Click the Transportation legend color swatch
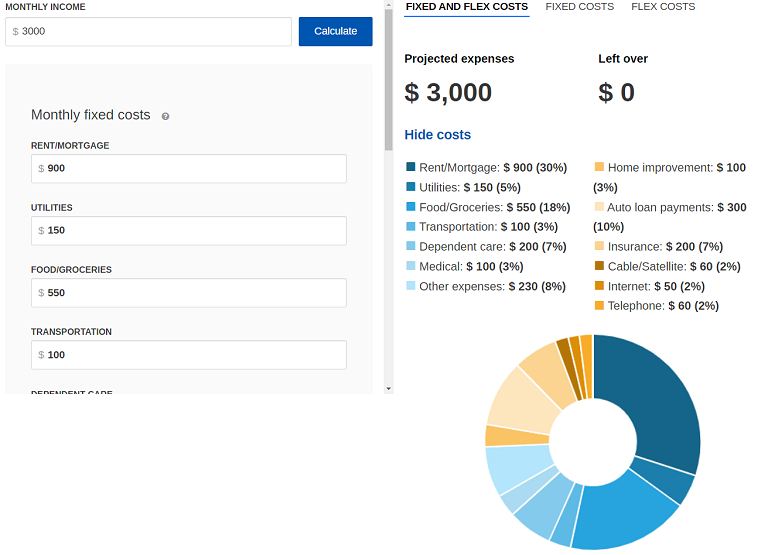Screen dimensions: 768x555 [410, 226]
